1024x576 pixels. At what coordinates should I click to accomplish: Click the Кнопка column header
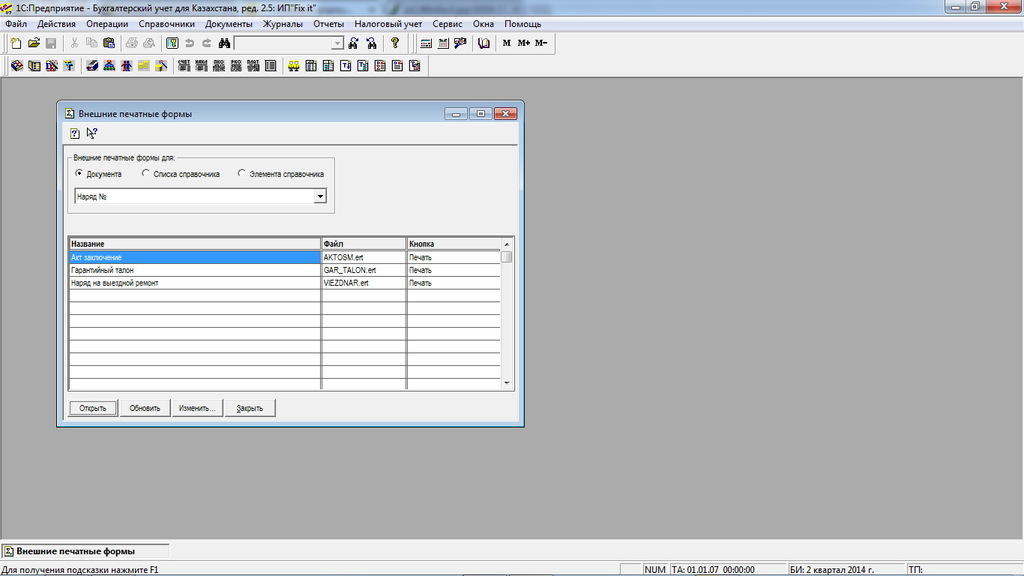tap(454, 244)
